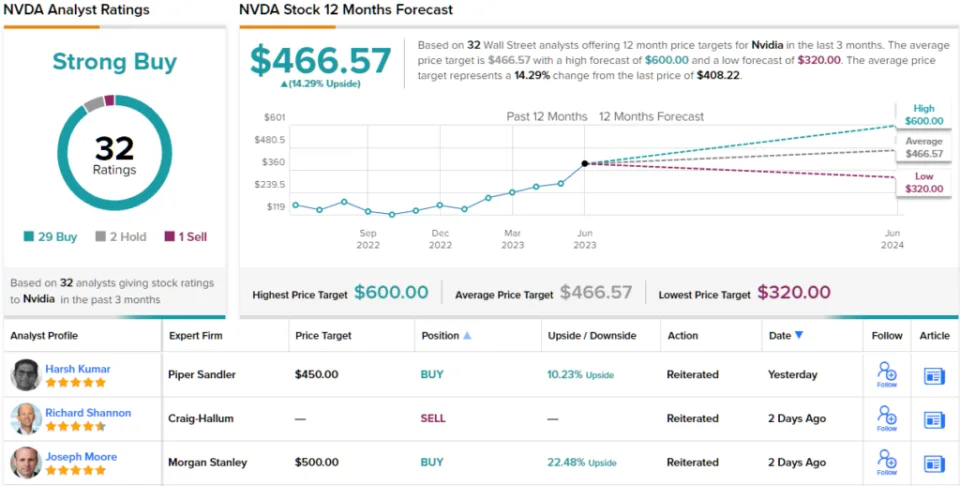
Task: Click the maroon Sell legend swatch
Action: (168, 237)
